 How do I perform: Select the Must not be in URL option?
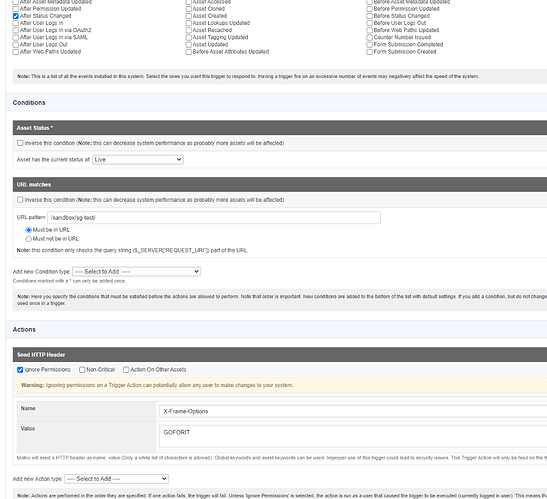click(29, 239)
